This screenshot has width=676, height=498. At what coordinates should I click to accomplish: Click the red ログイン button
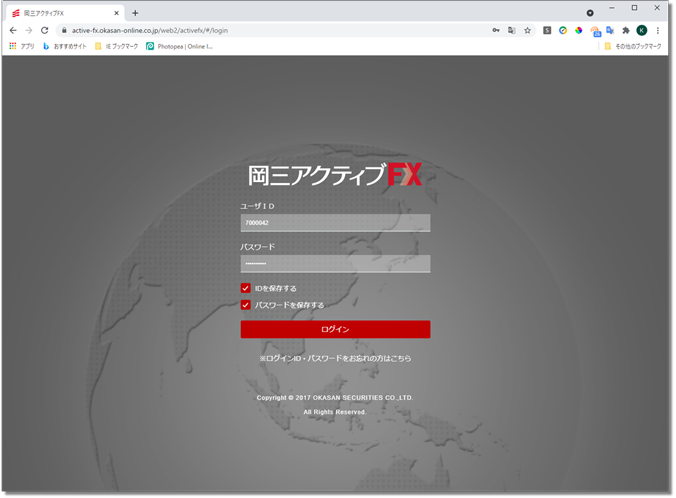pyautogui.click(x=335, y=329)
